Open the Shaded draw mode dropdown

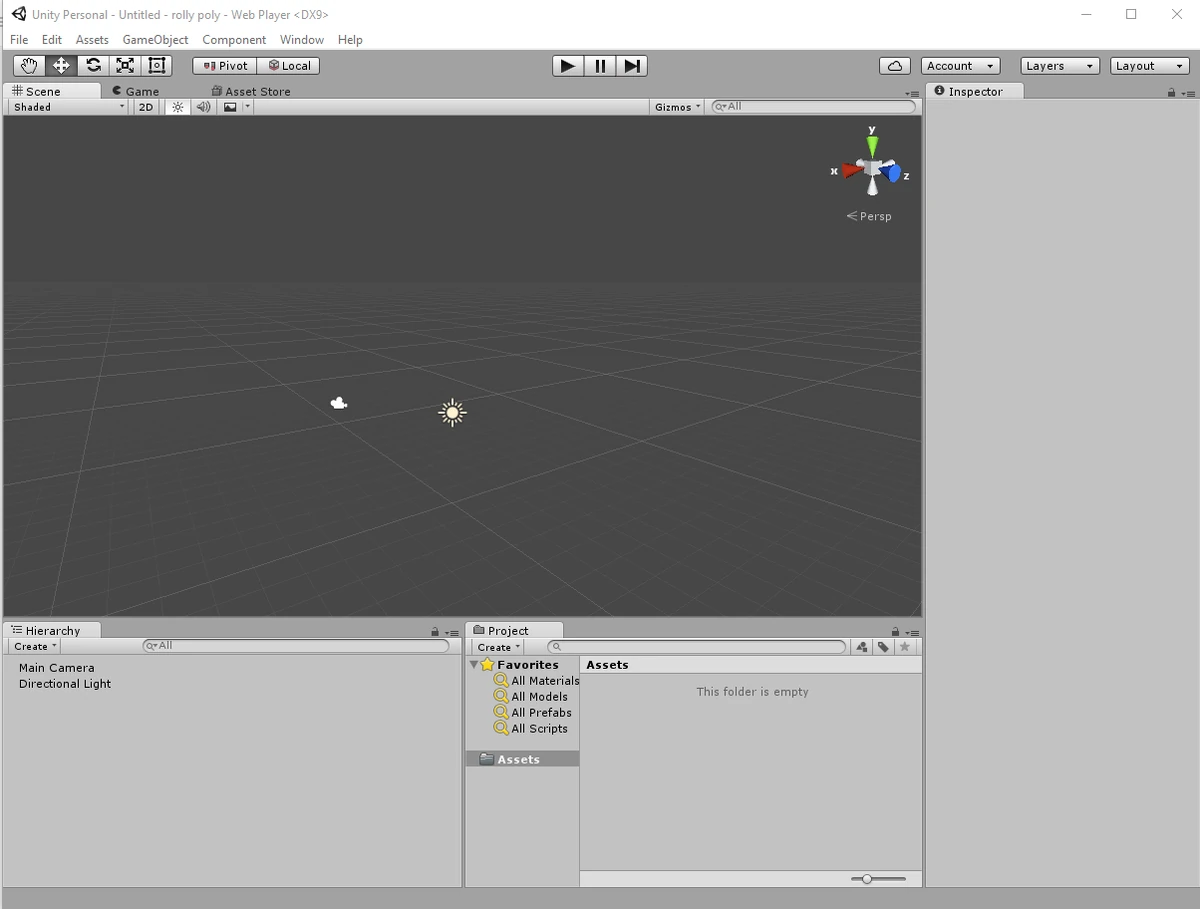(65, 106)
